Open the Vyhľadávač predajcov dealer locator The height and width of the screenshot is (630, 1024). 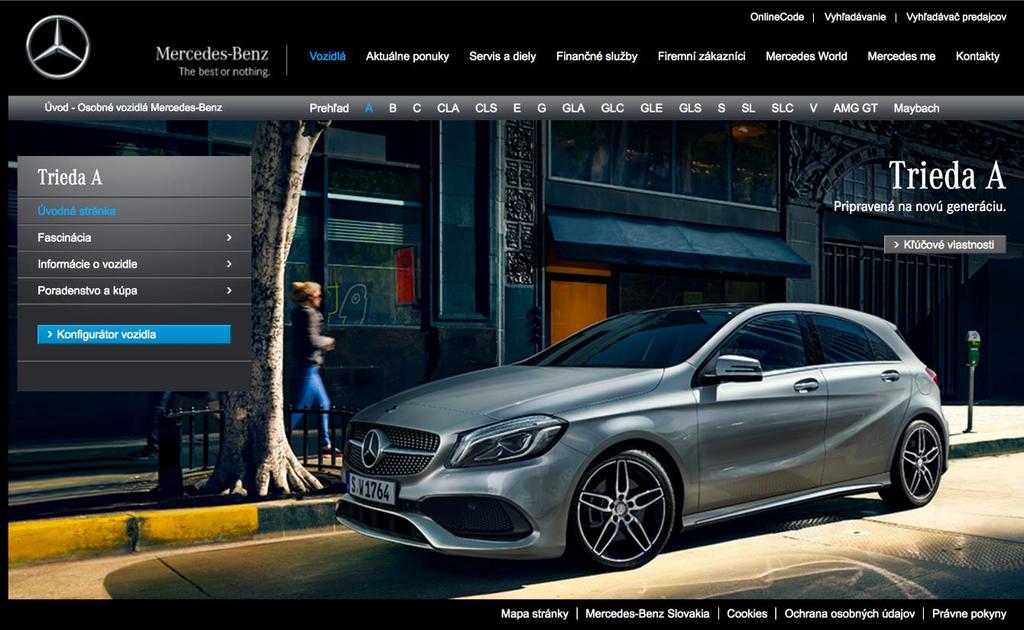(x=956, y=17)
